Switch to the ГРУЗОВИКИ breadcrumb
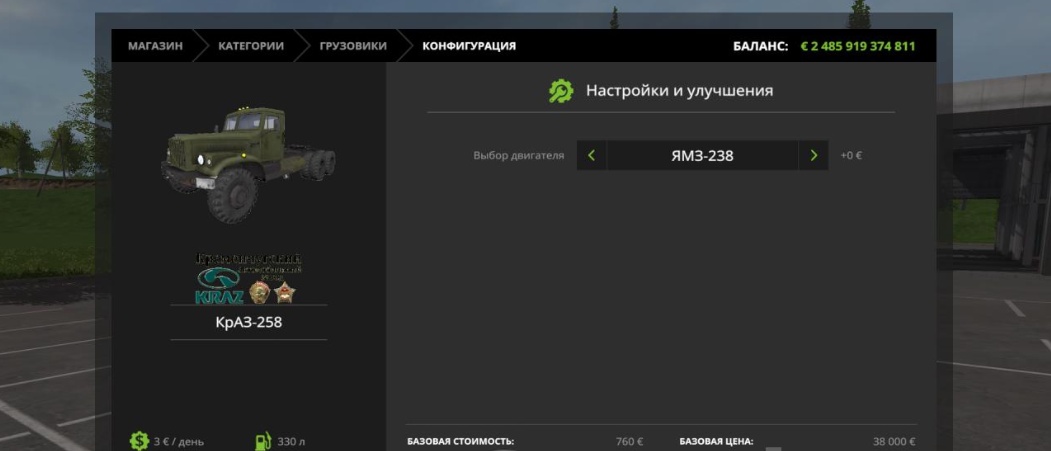Viewport: 1051px width, 451px height. [353, 46]
